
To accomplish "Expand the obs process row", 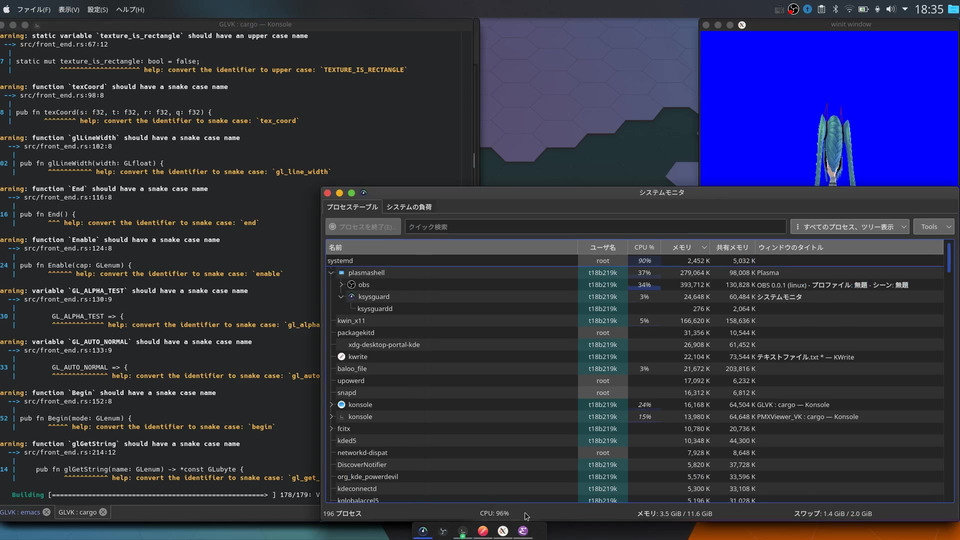I will click(341, 285).
